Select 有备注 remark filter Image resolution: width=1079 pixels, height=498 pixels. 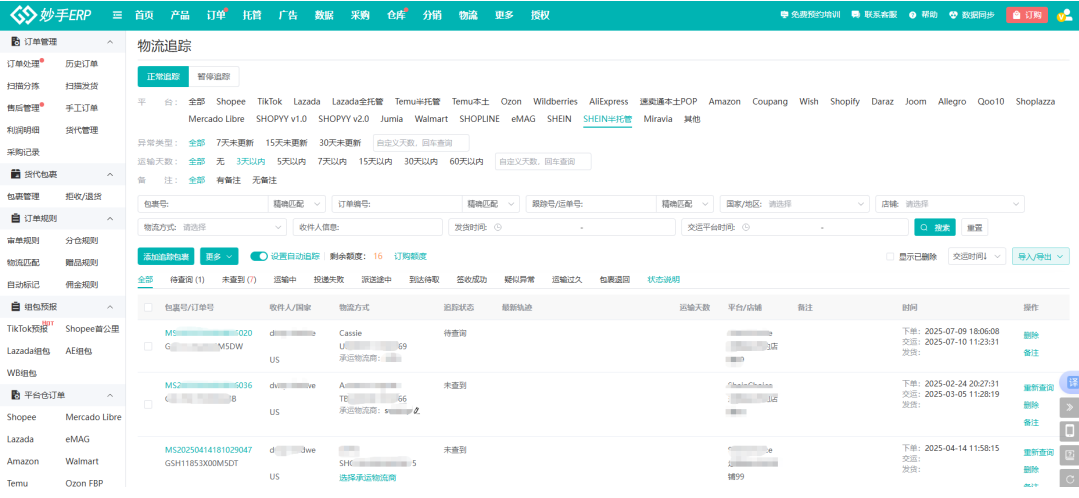click(x=228, y=180)
